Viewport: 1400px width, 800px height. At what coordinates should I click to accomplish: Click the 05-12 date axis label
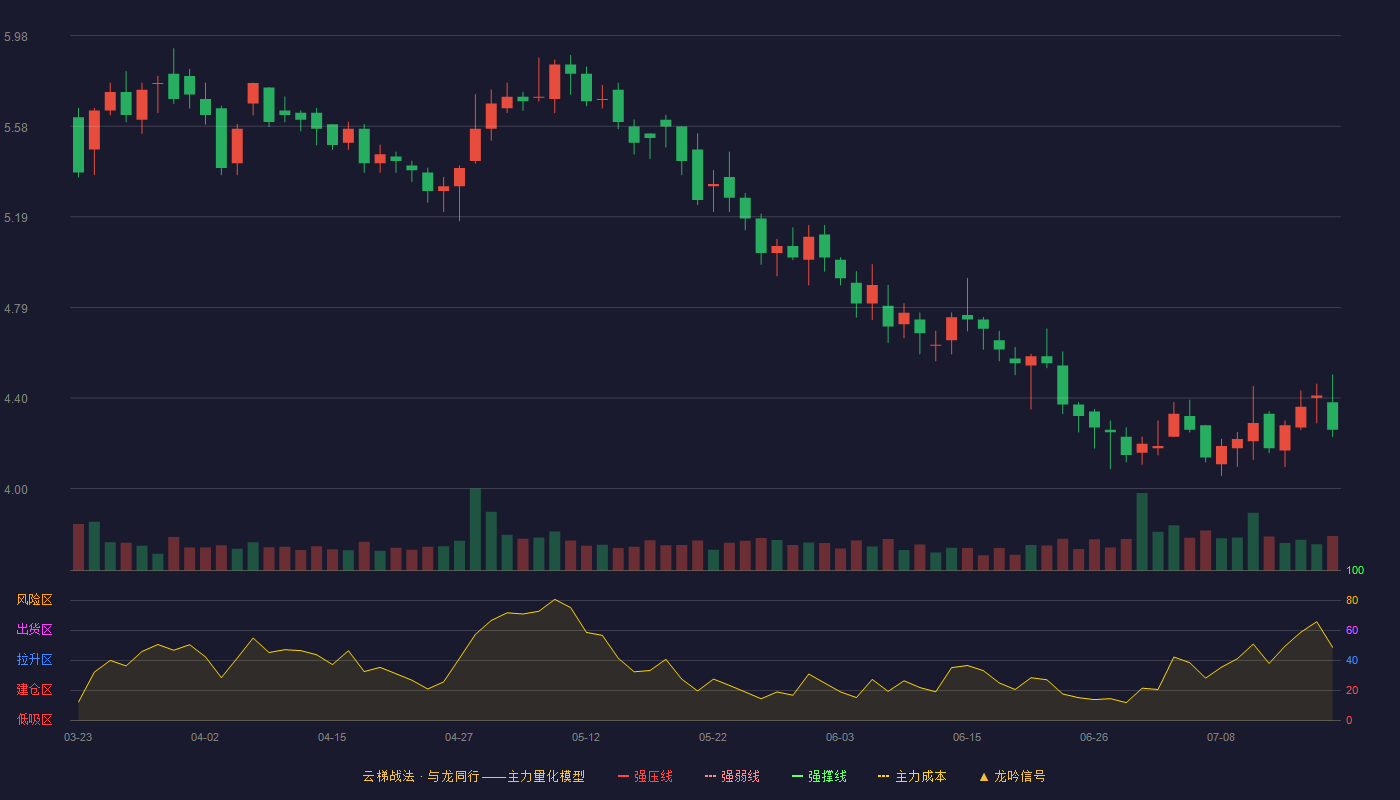(586, 737)
